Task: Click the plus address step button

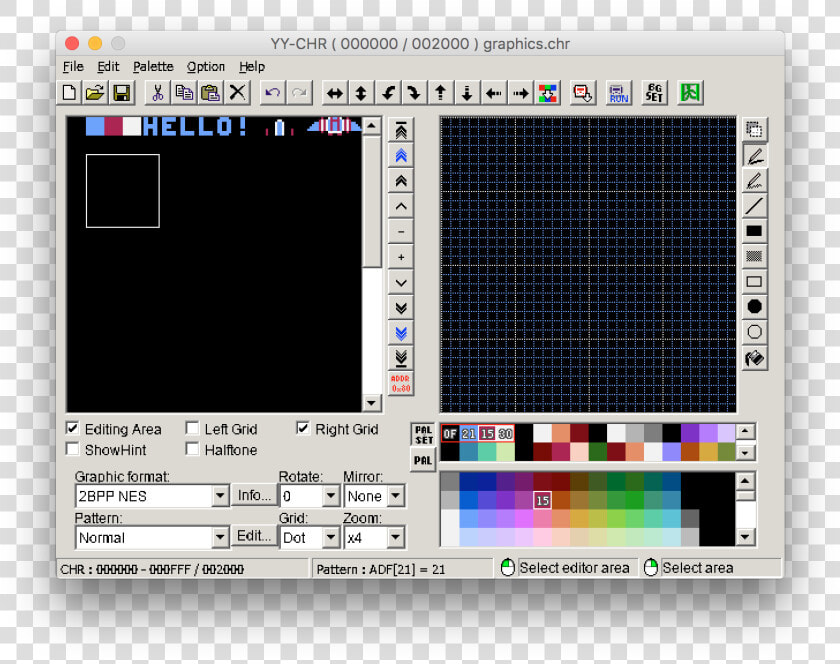Action: [x=401, y=257]
